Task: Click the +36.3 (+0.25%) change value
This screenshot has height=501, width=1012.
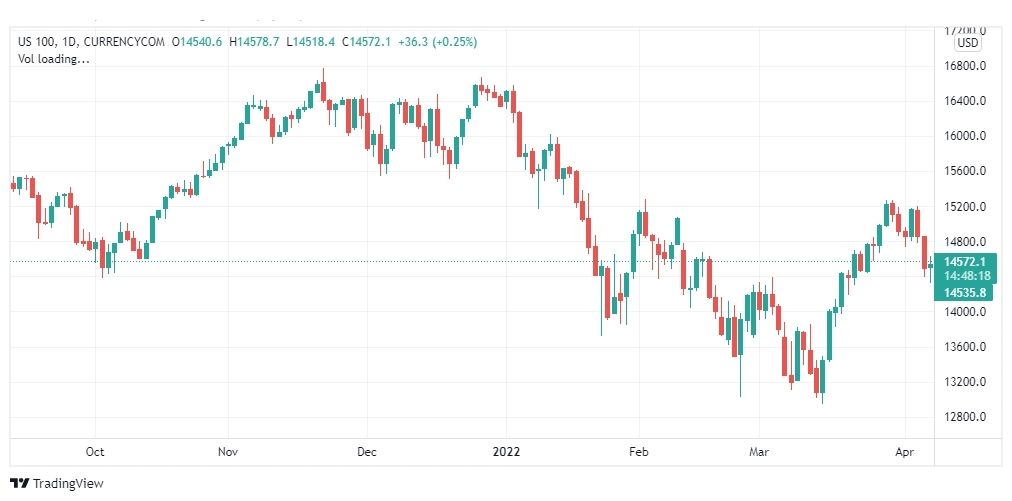Action: [438, 42]
